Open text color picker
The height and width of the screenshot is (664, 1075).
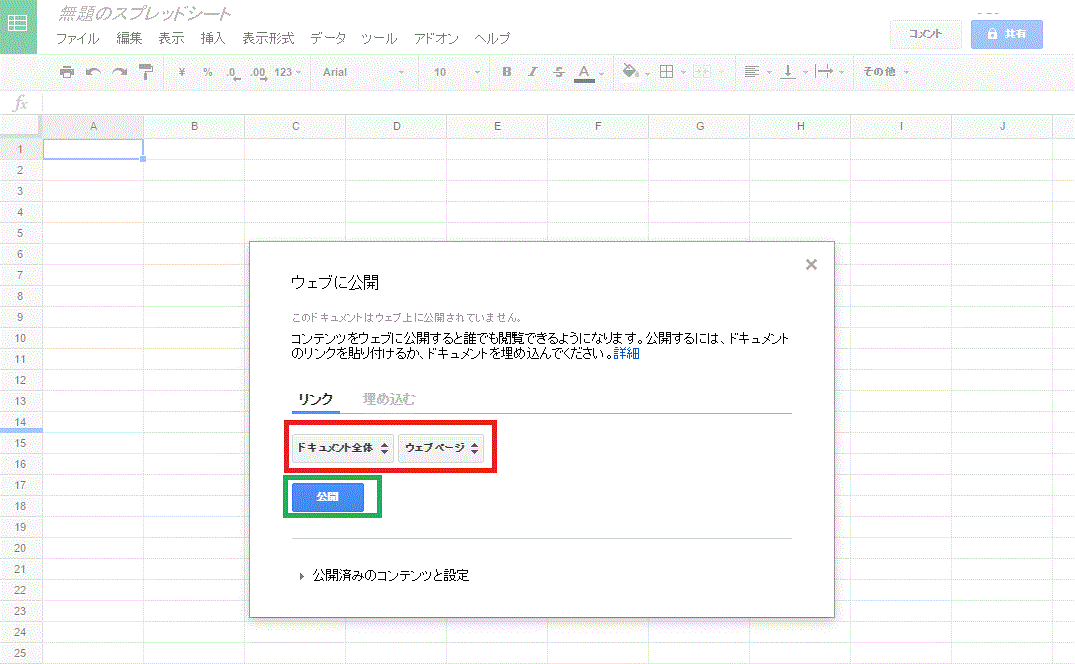coord(584,73)
